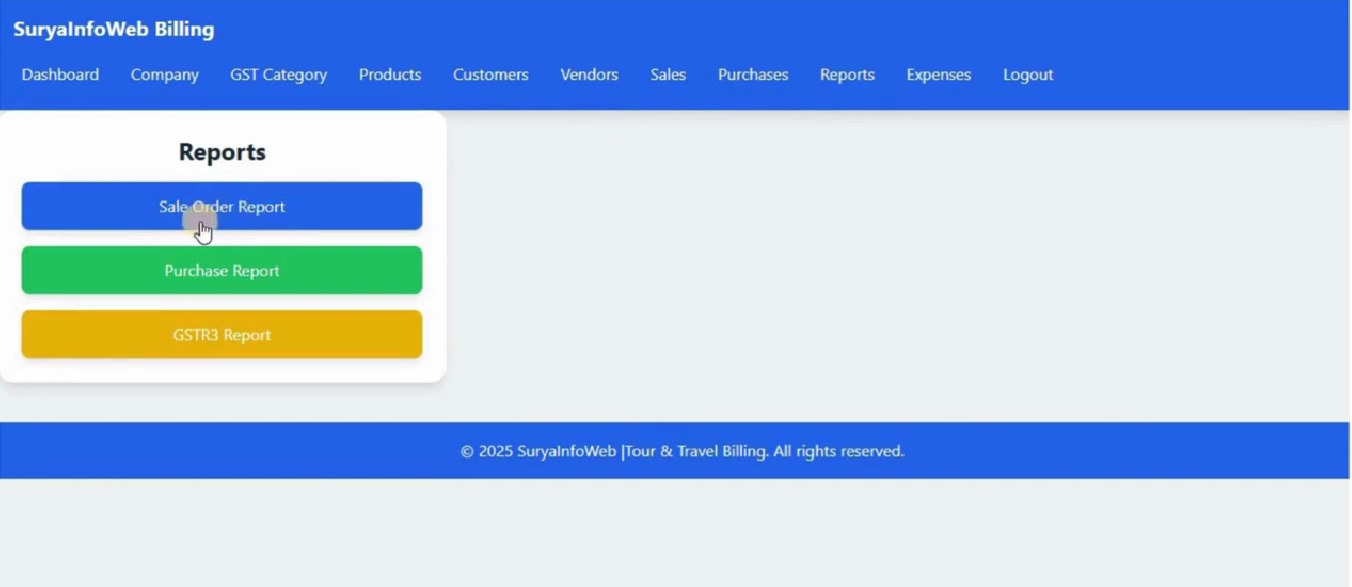The image size is (1352, 587).
Task: Logout of SuryaInfoWeb Billing
Action: [1027, 74]
